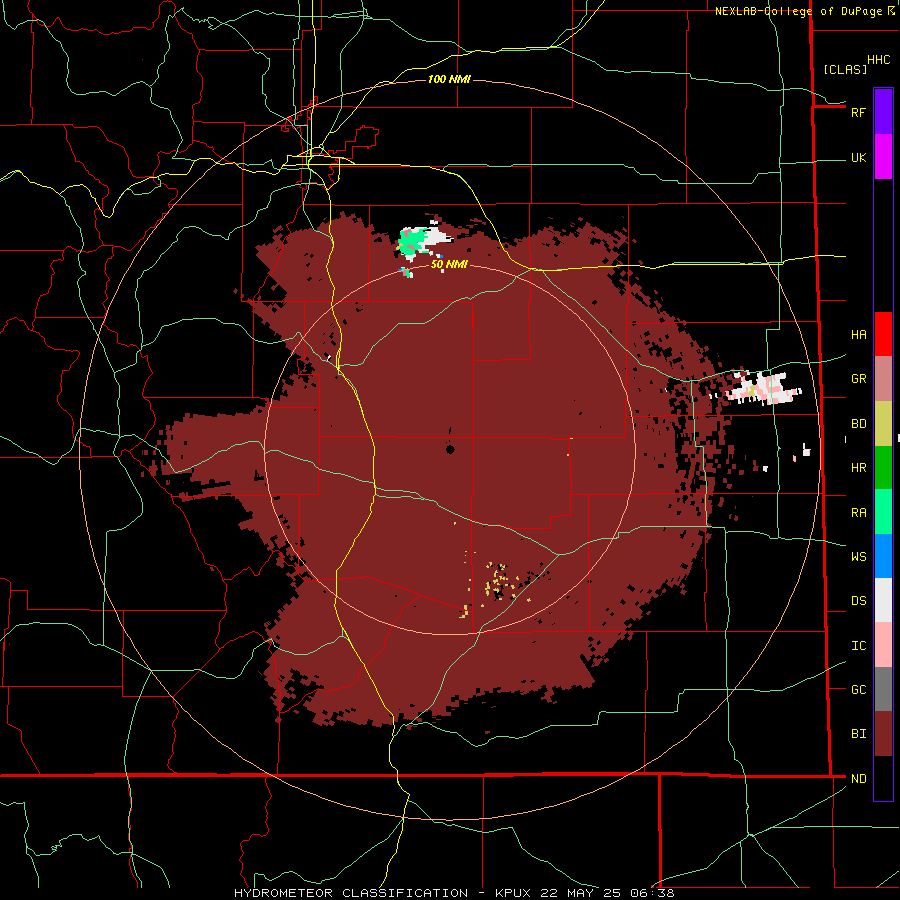
Task: Click the RF legend label
Action: (858, 112)
